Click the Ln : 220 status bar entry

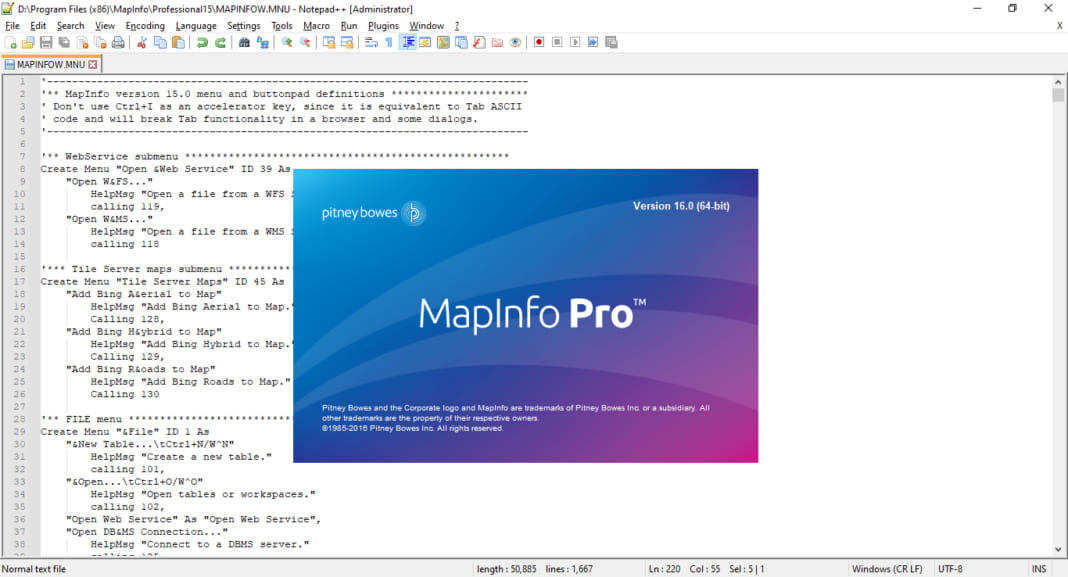click(x=664, y=569)
